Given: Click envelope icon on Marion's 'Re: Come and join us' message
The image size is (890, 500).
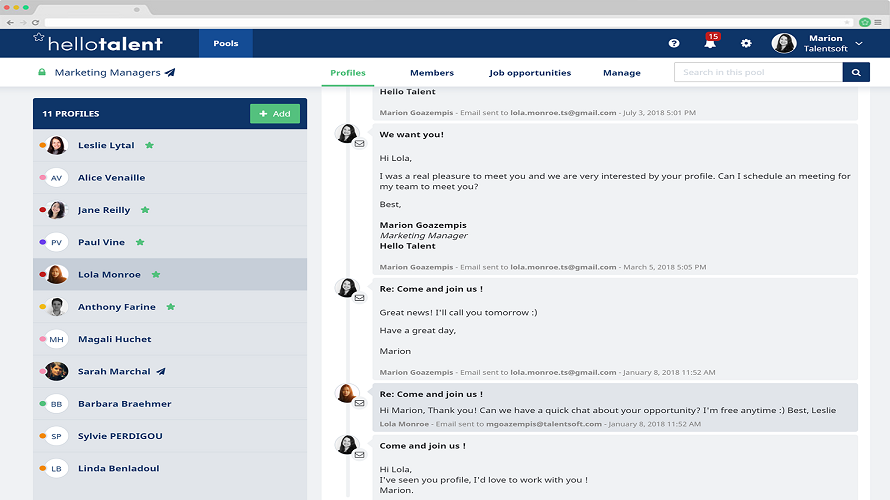Looking at the screenshot, I should pyautogui.click(x=359, y=298).
